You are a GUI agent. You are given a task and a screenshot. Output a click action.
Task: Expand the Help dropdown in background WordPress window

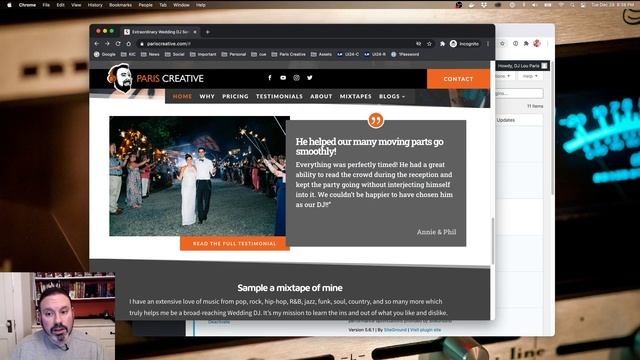[530, 76]
